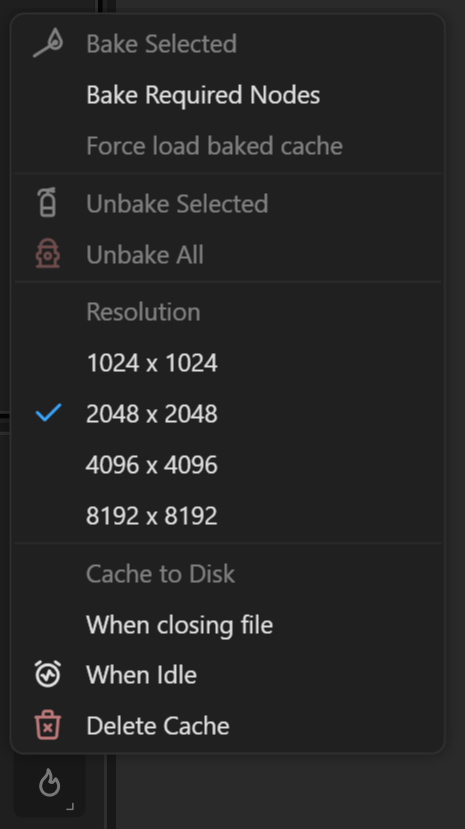Click the flame bake button below menu

pos(50,783)
